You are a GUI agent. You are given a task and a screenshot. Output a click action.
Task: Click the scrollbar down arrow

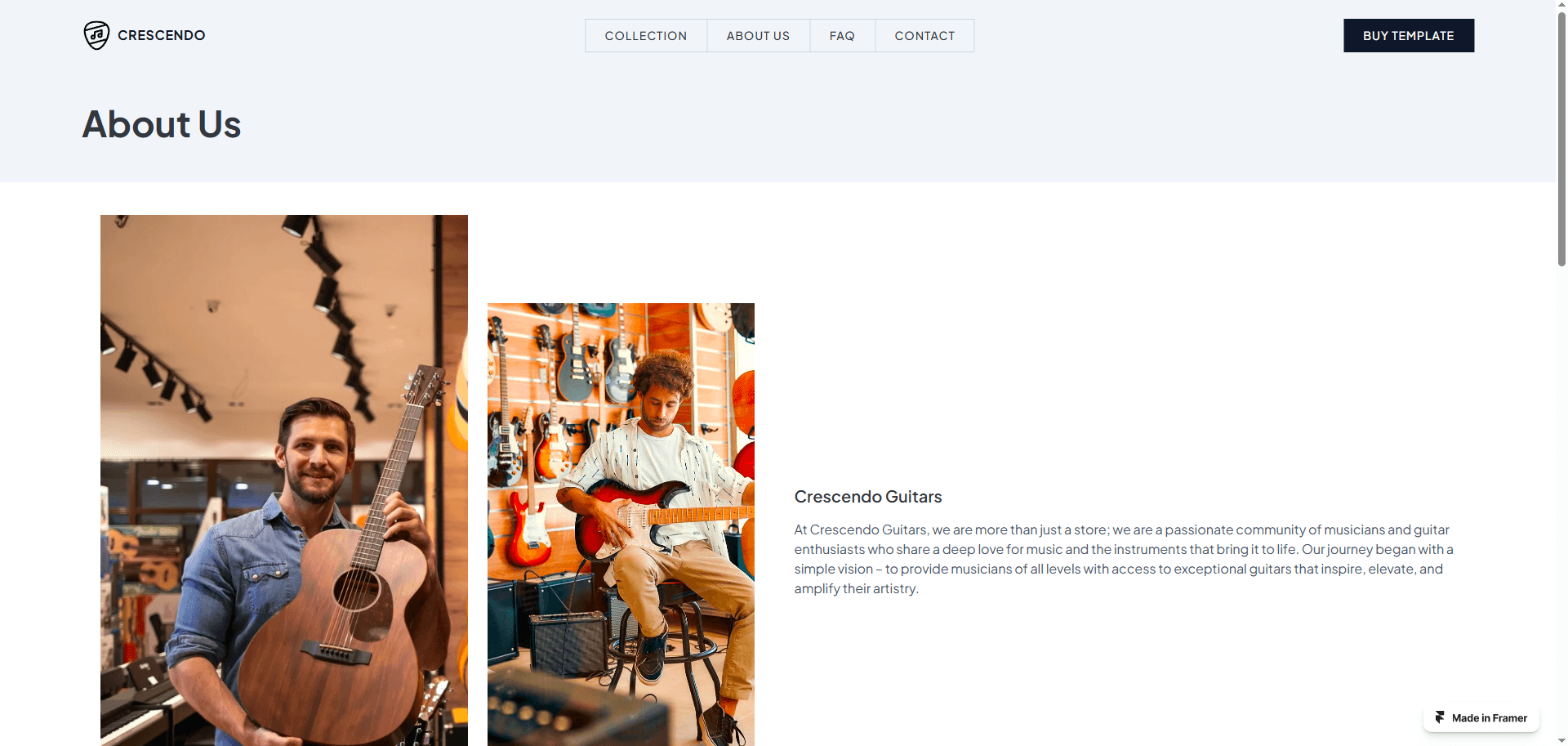pyautogui.click(x=1561, y=740)
